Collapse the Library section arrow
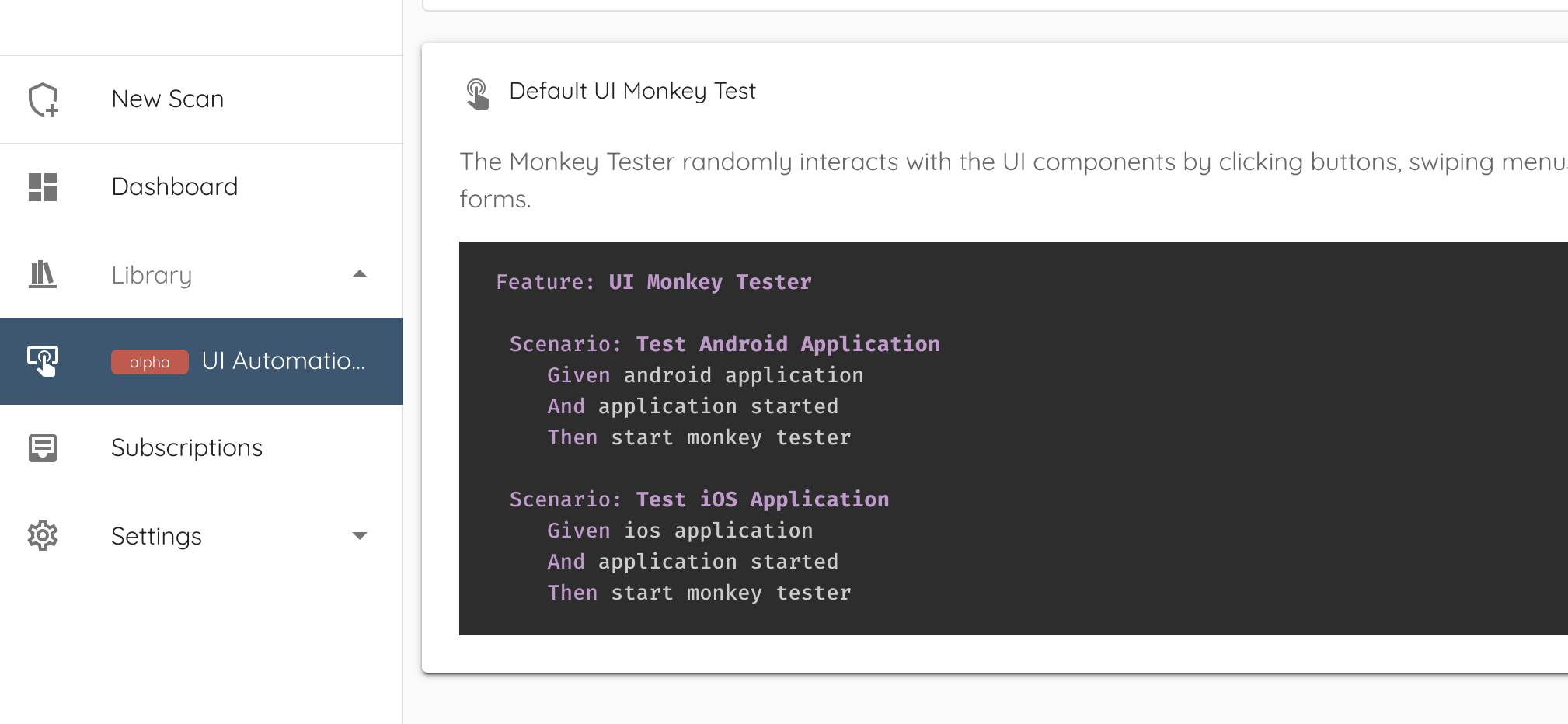Viewport: 1568px width, 724px height. (359, 274)
